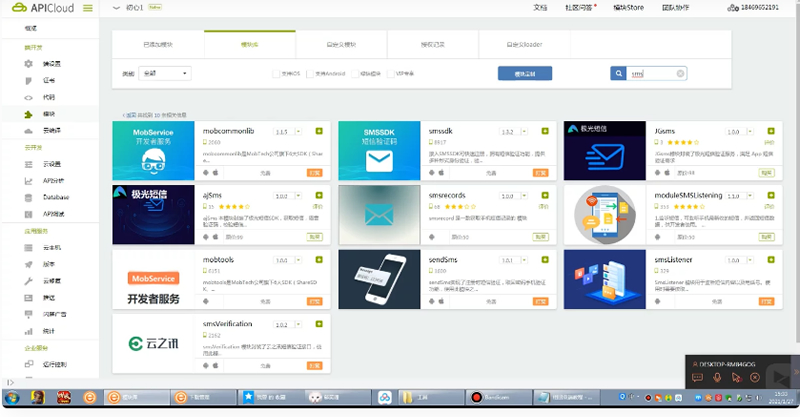The height and width of the screenshot is (417, 800).
Task: Clear the sms search text with X icon
Action: coord(681,74)
